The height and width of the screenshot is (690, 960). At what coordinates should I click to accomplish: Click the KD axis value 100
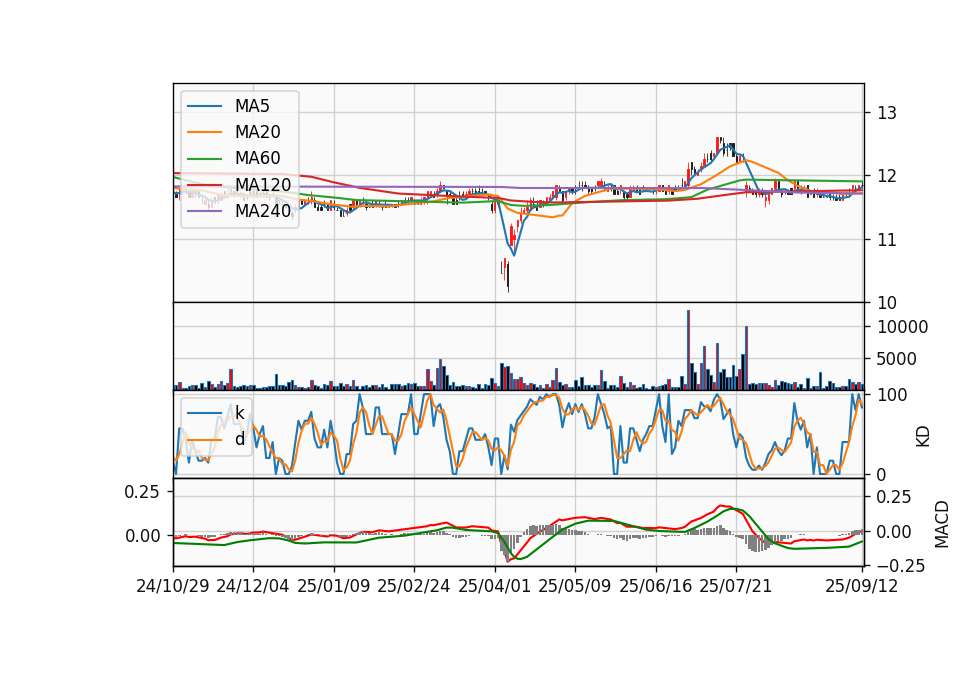893,396
